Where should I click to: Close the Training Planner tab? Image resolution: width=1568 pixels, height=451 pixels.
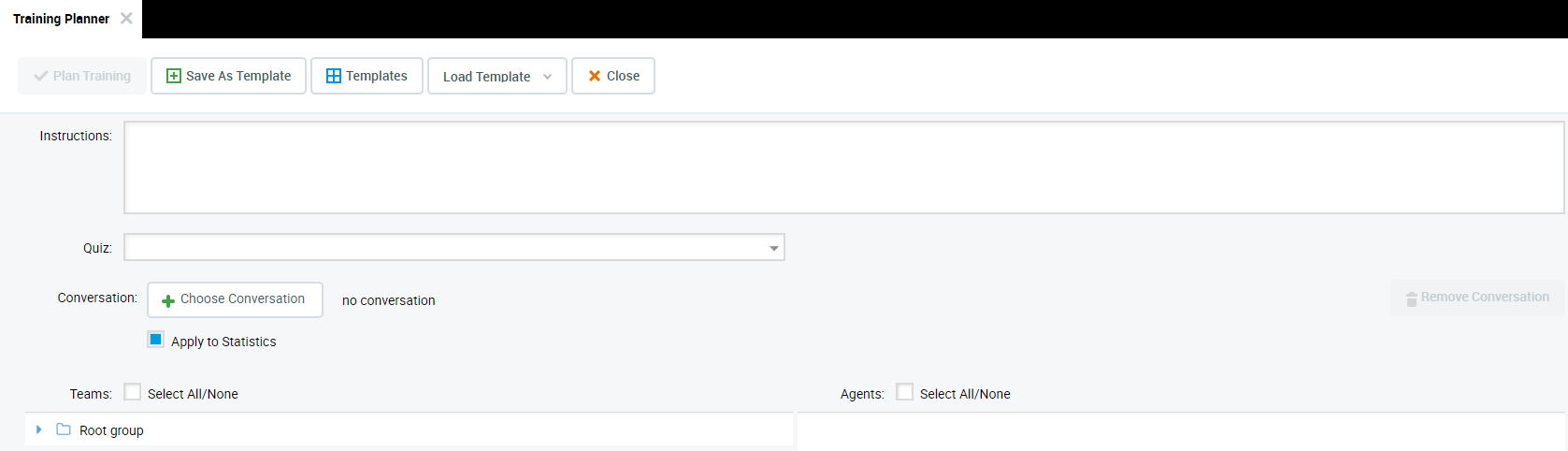click(126, 19)
